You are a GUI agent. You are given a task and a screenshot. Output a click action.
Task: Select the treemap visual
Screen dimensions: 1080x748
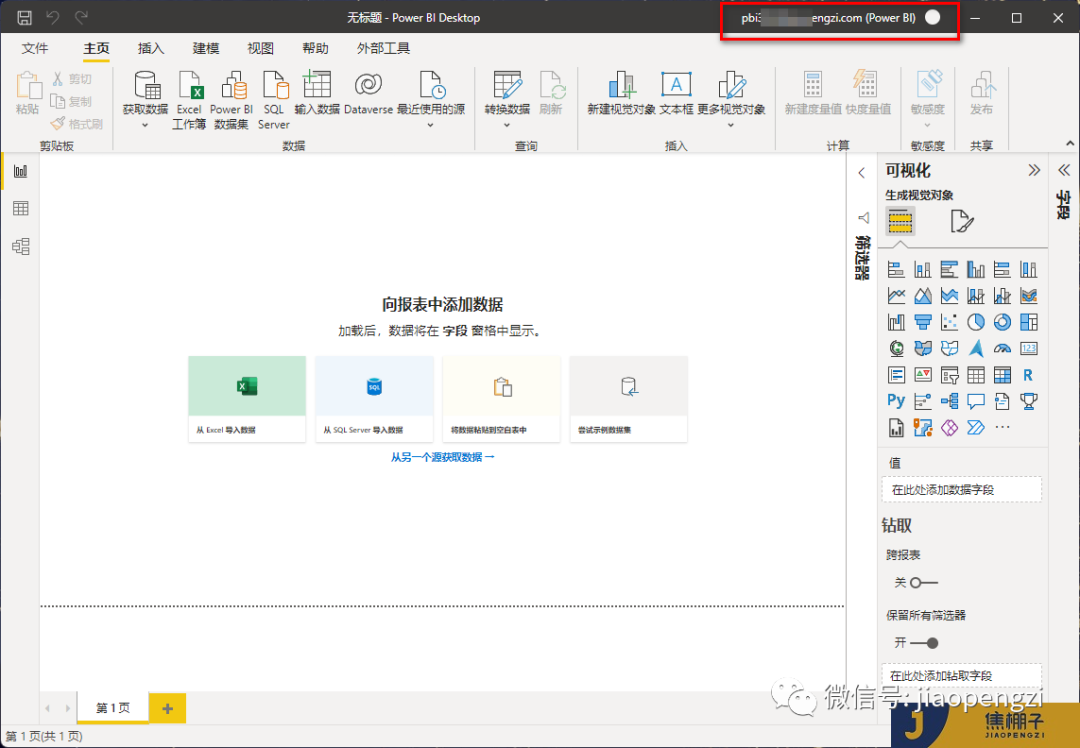[1029, 322]
